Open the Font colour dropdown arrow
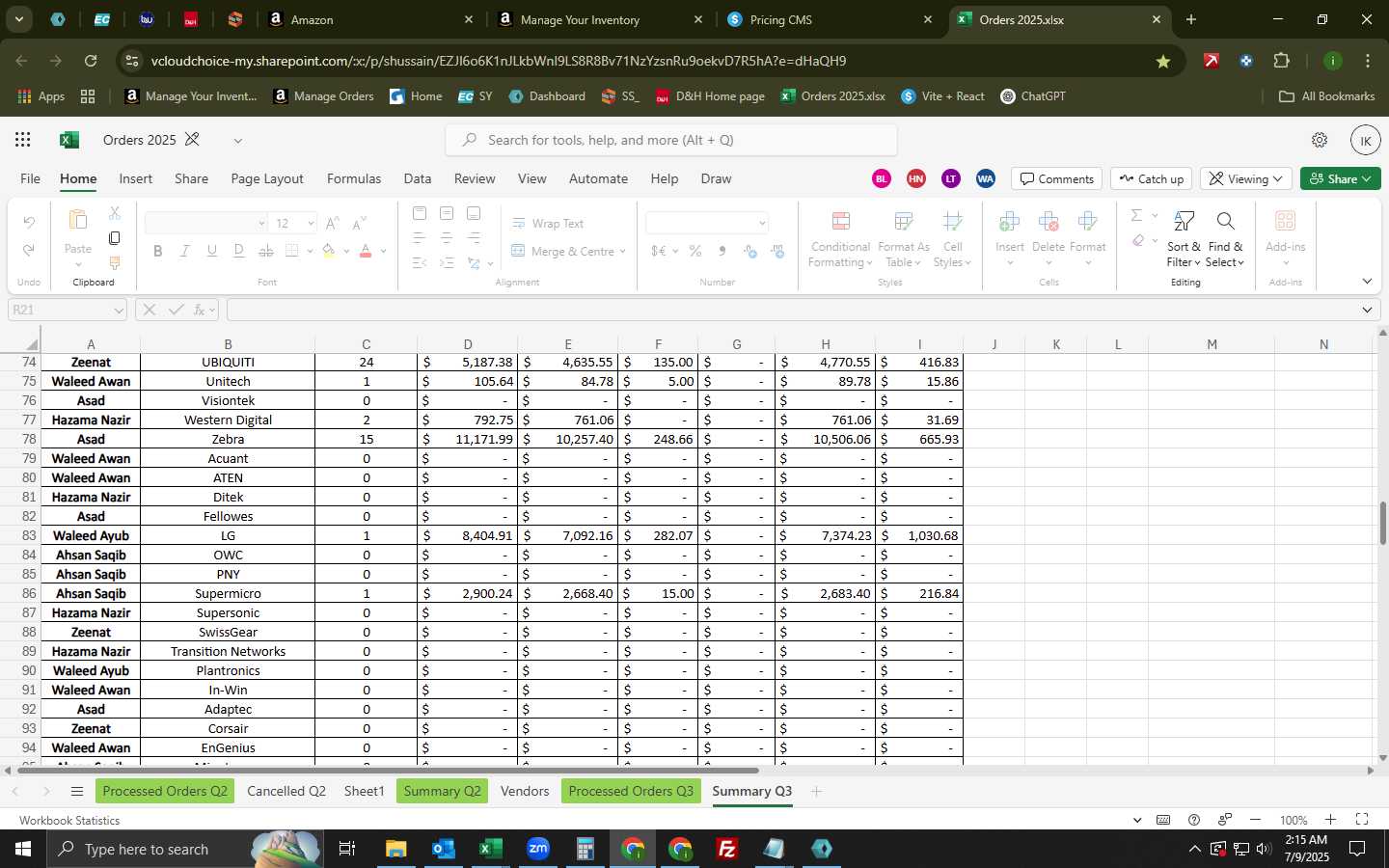Image resolution: width=1389 pixels, height=868 pixels. point(383,251)
